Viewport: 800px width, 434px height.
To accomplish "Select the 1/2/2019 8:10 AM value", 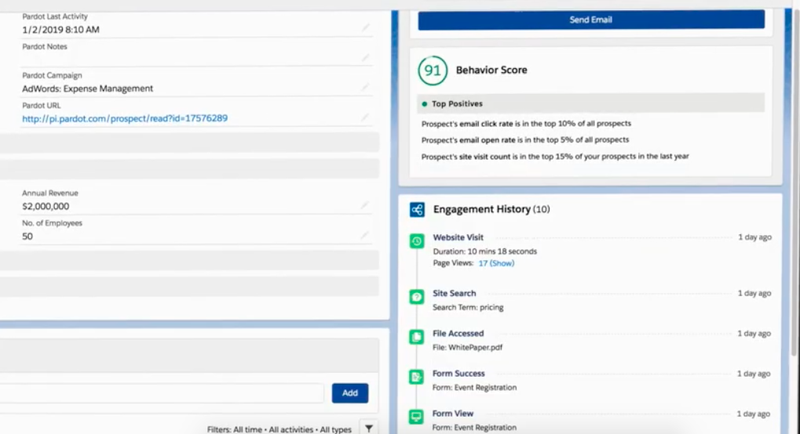I will tap(61, 30).
